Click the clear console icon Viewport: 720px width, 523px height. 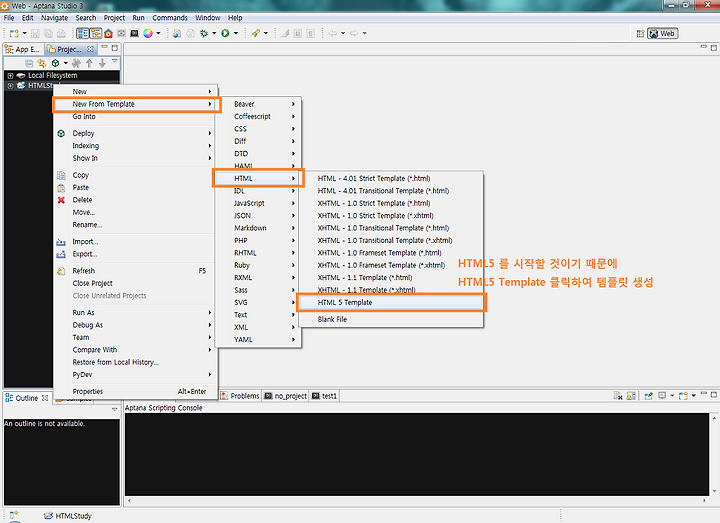coord(618,396)
